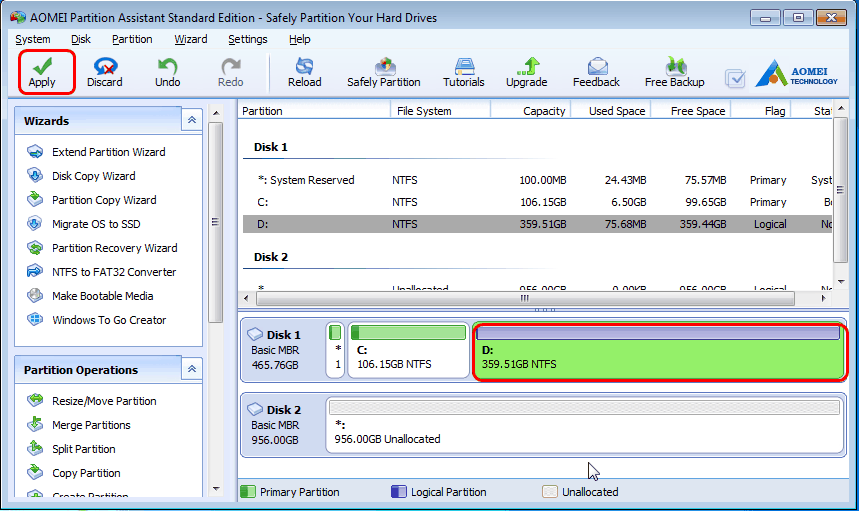
Task: Open Windows To Go Creator
Action: tap(109, 320)
